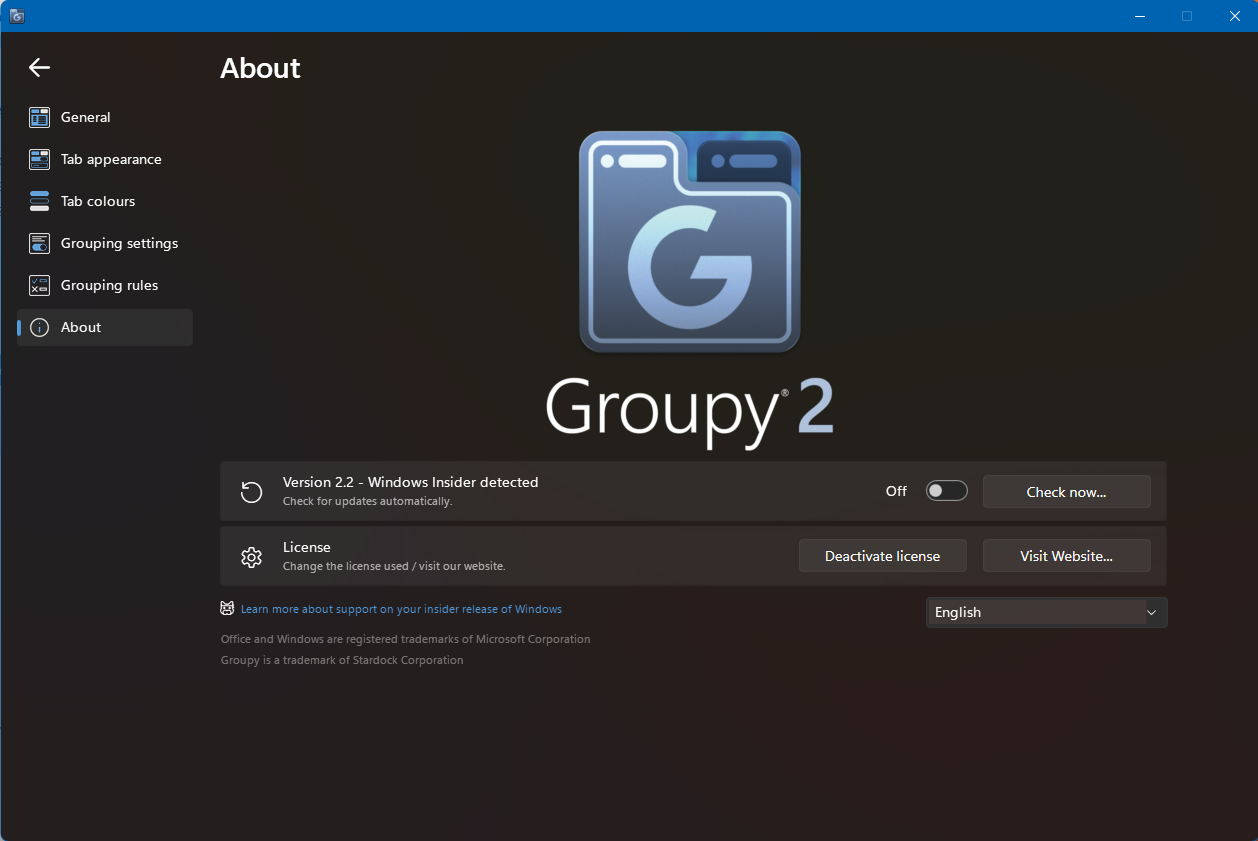Click the General sidebar icon
The height and width of the screenshot is (841, 1258).
pyautogui.click(x=39, y=117)
